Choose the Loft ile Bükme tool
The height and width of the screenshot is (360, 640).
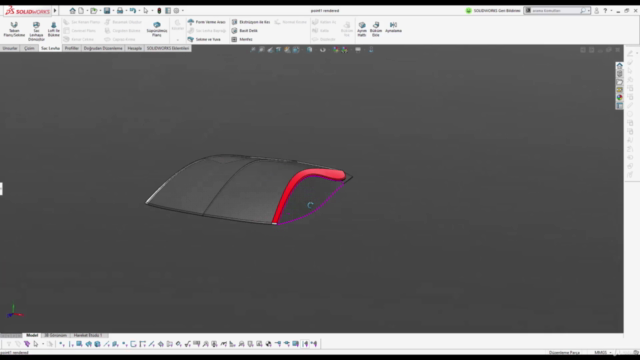[53, 29]
